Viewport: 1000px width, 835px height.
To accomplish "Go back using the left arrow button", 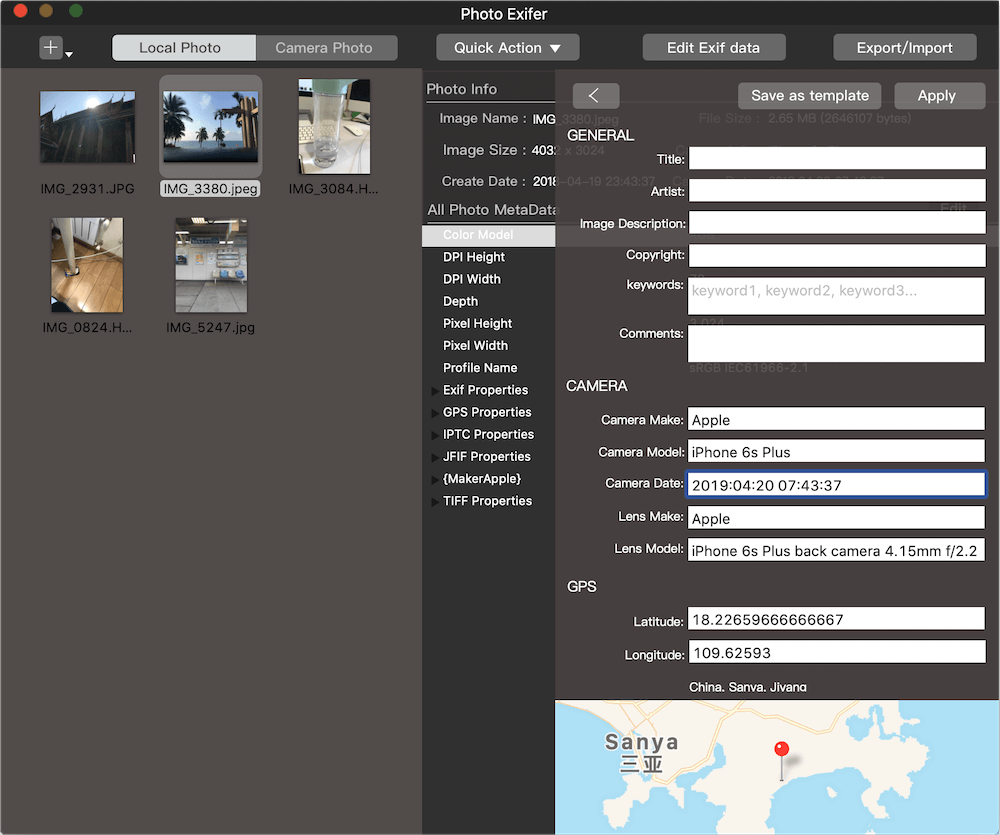I will [x=595, y=96].
